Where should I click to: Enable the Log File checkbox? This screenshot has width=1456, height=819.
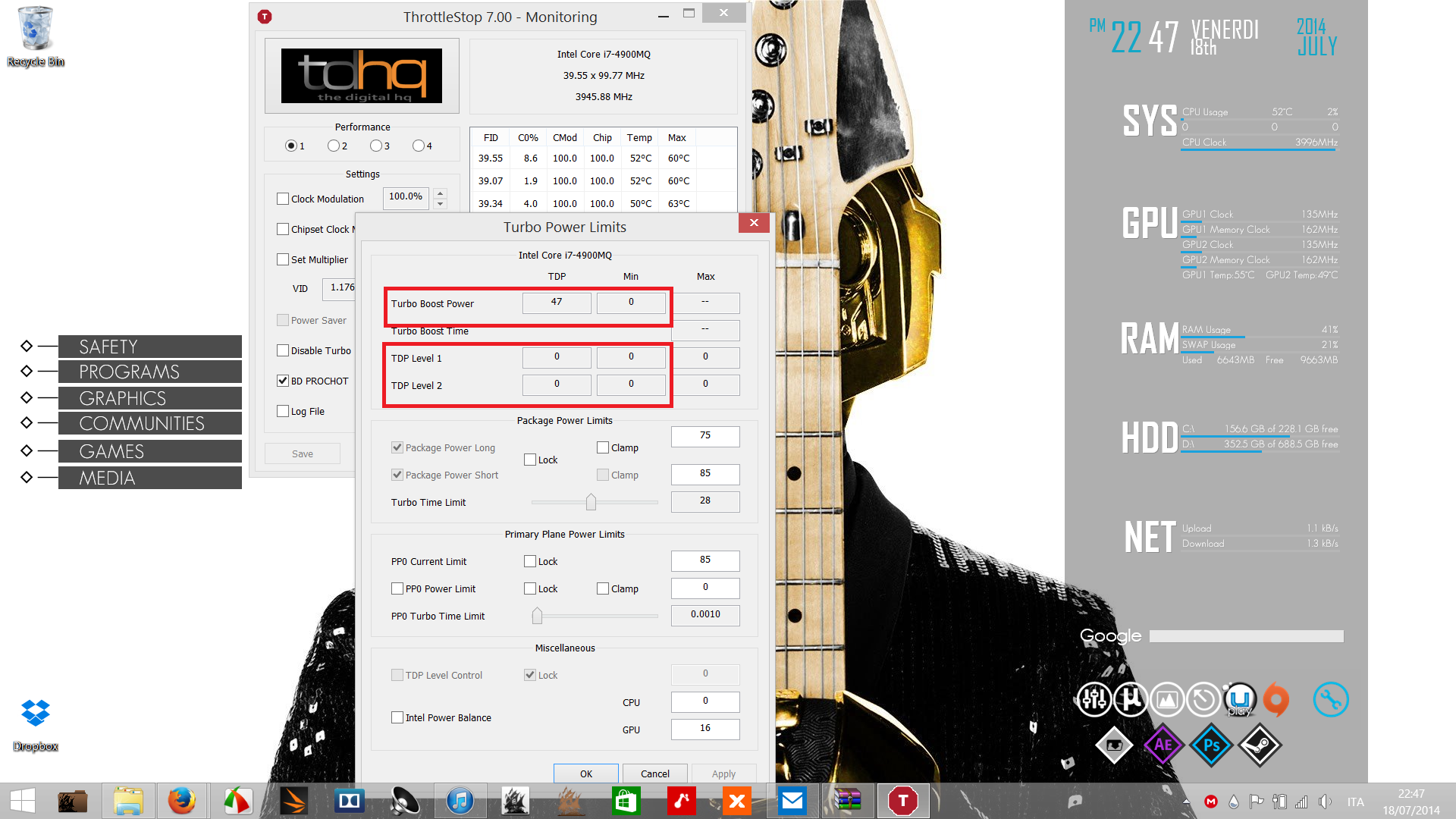click(x=283, y=411)
